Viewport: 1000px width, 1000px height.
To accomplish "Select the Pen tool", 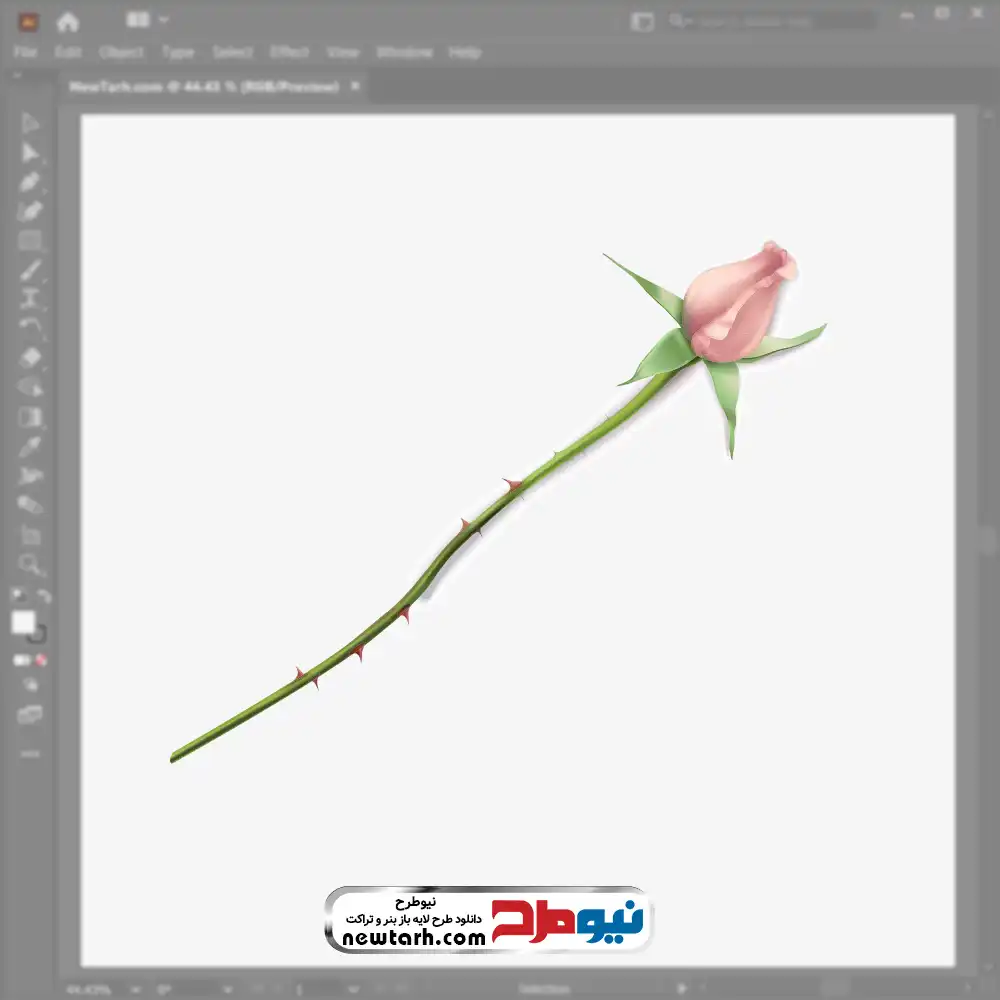I will (30, 182).
